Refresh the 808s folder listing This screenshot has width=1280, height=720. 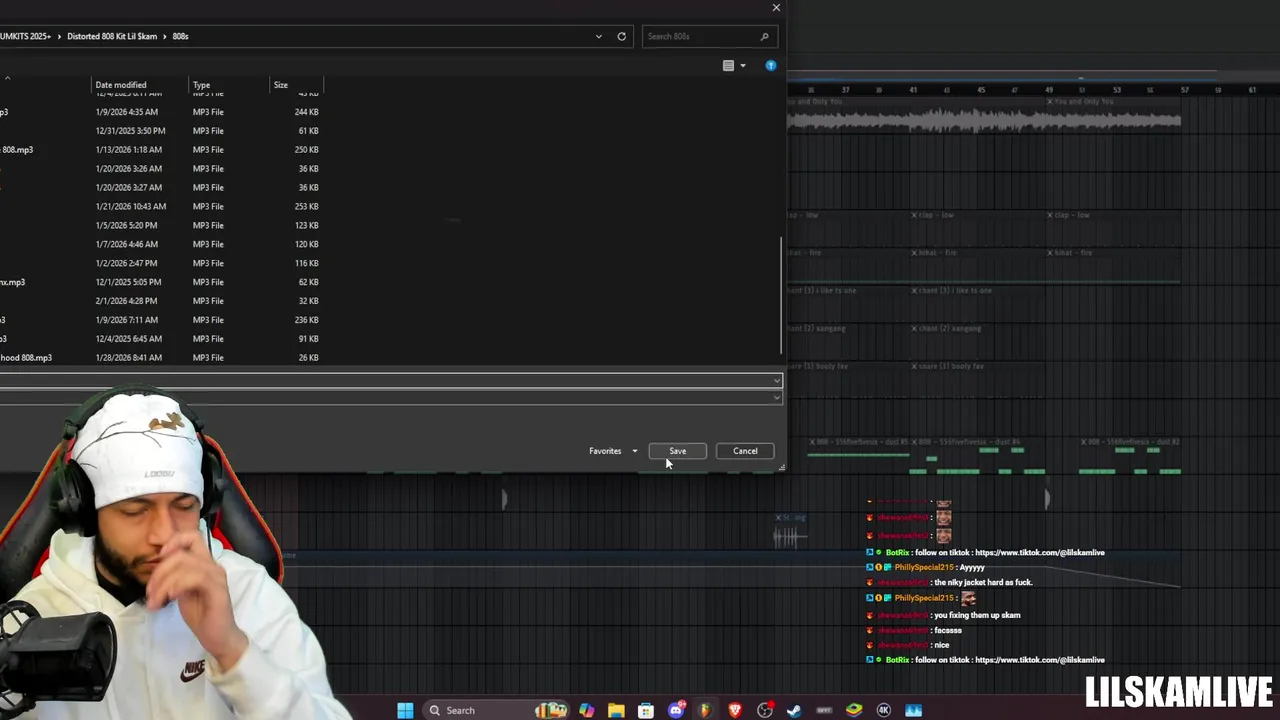[x=621, y=36]
